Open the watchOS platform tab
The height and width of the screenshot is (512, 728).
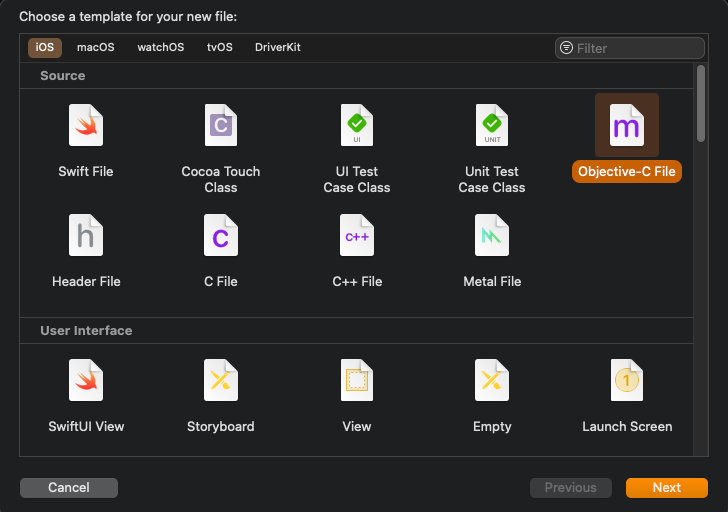(x=161, y=47)
